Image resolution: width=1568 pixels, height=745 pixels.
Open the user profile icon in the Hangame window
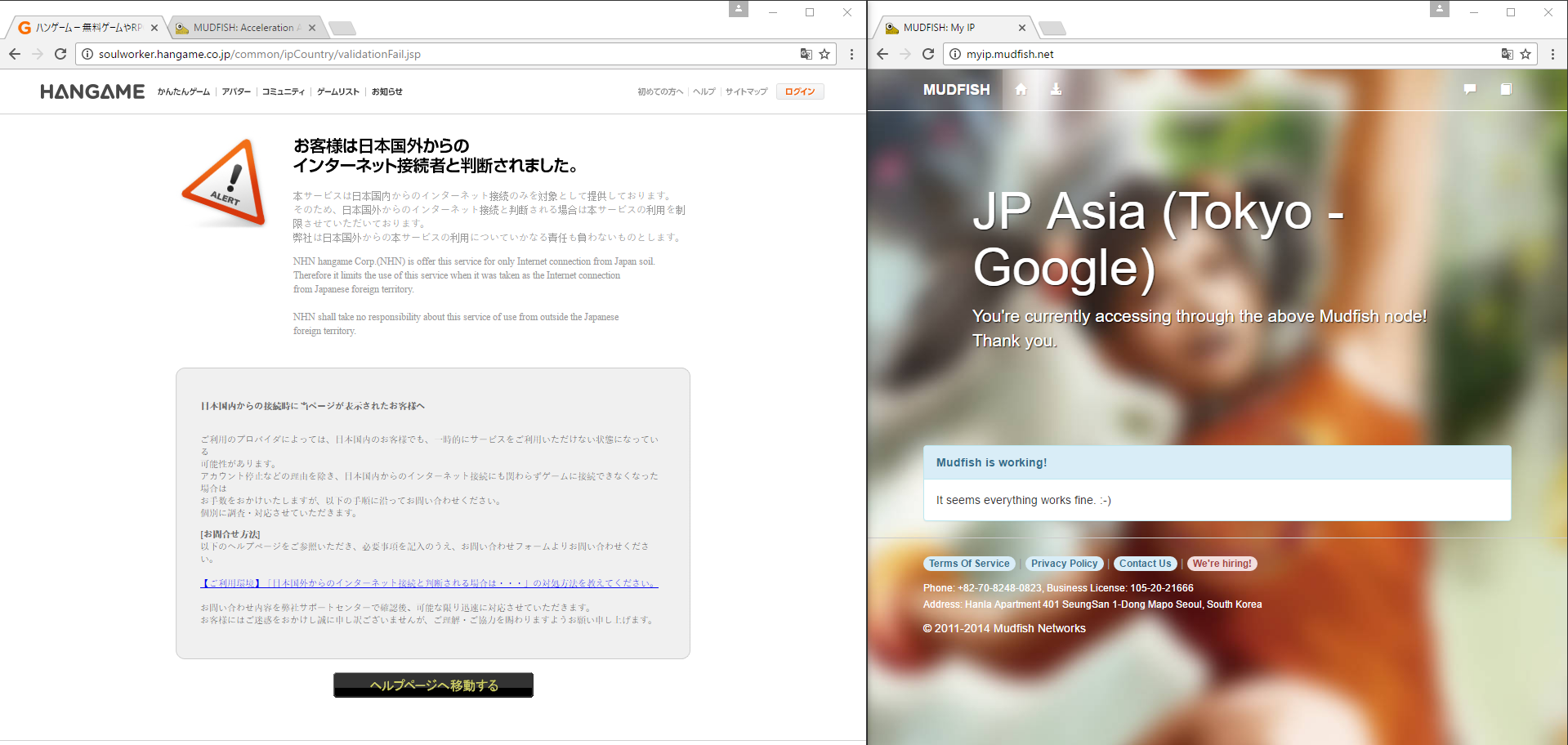739,9
